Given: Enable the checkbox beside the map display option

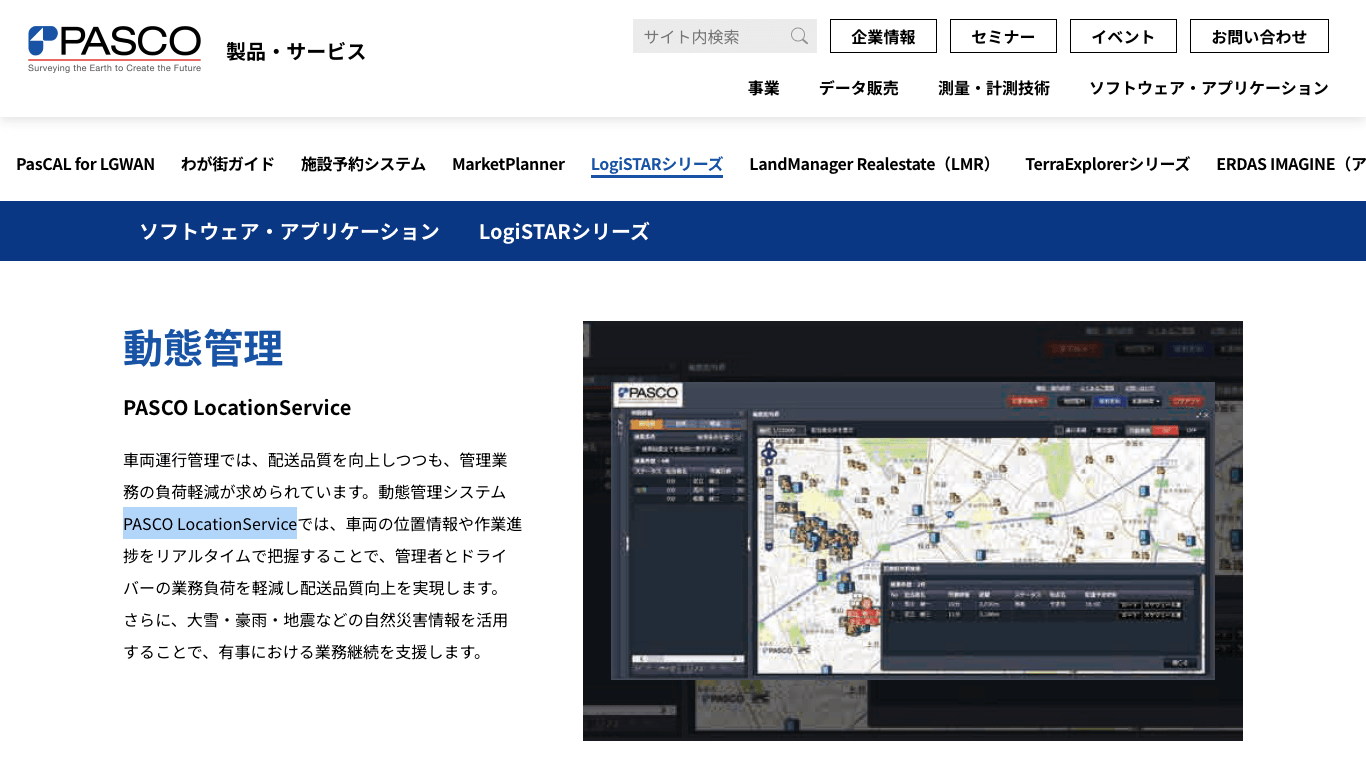Looking at the screenshot, I should coord(1060,430).
